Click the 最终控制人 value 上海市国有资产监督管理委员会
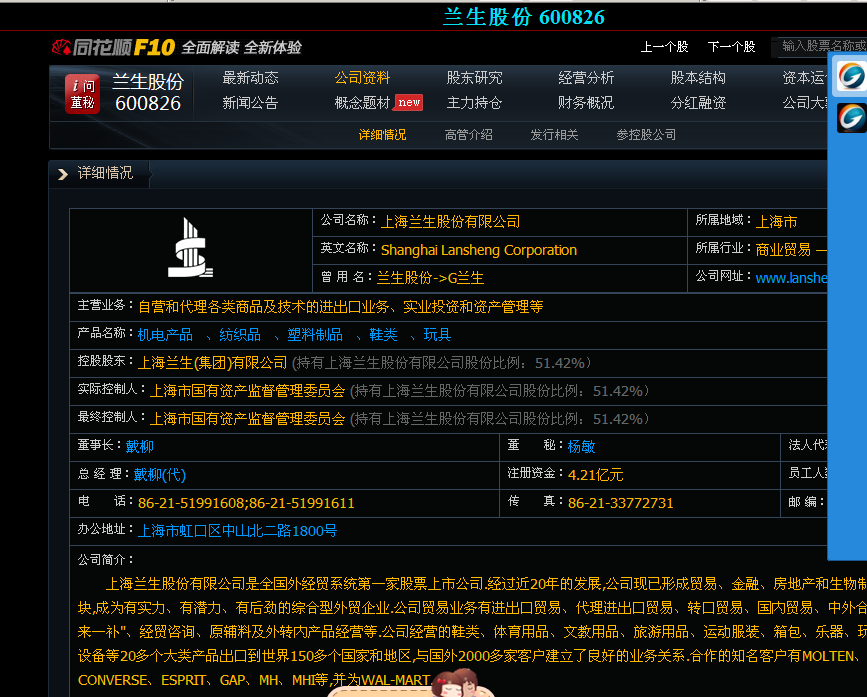Screen dimensions: 867x697 248,419
